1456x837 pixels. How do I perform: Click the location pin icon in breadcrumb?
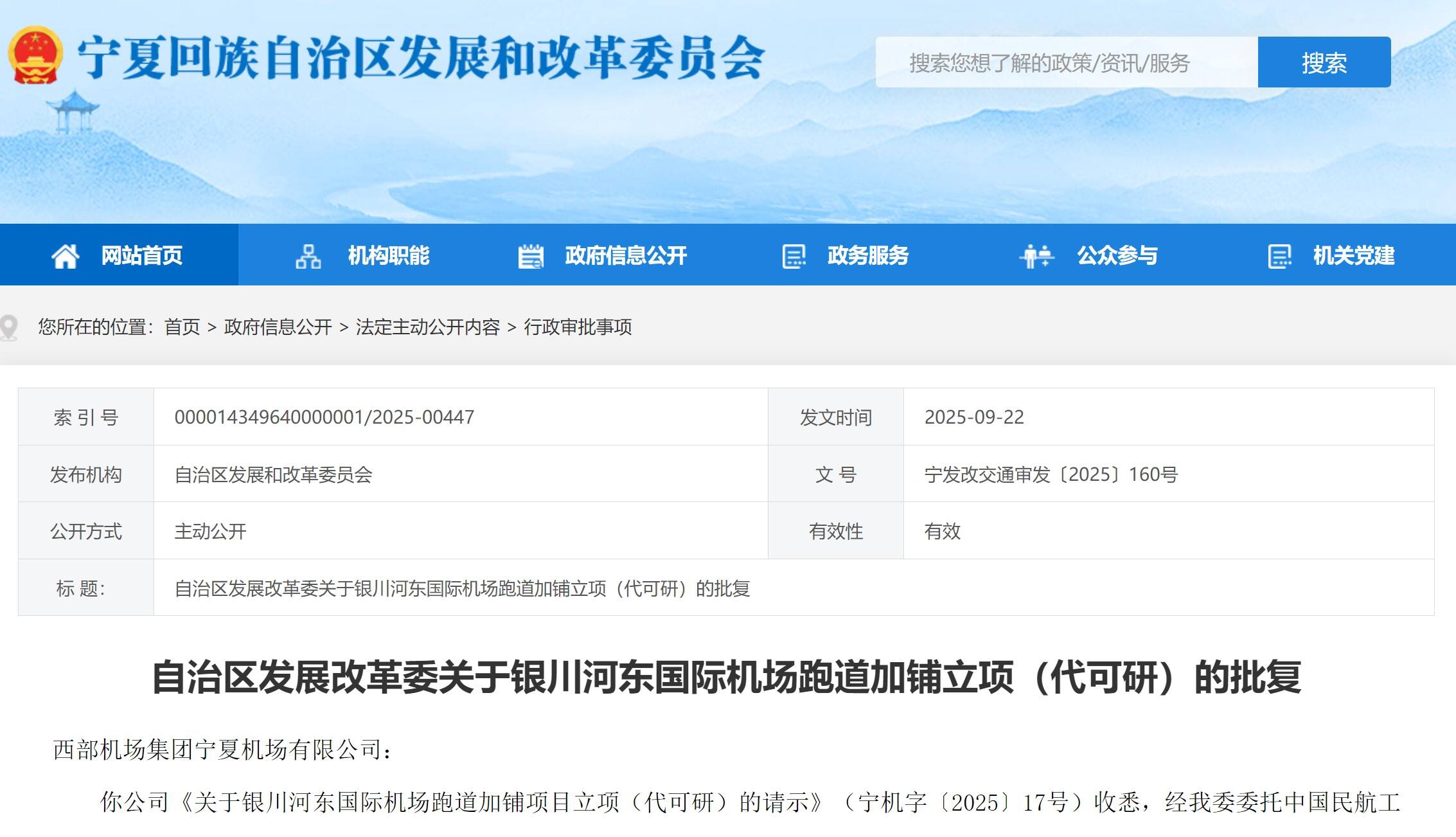(9, 328)
